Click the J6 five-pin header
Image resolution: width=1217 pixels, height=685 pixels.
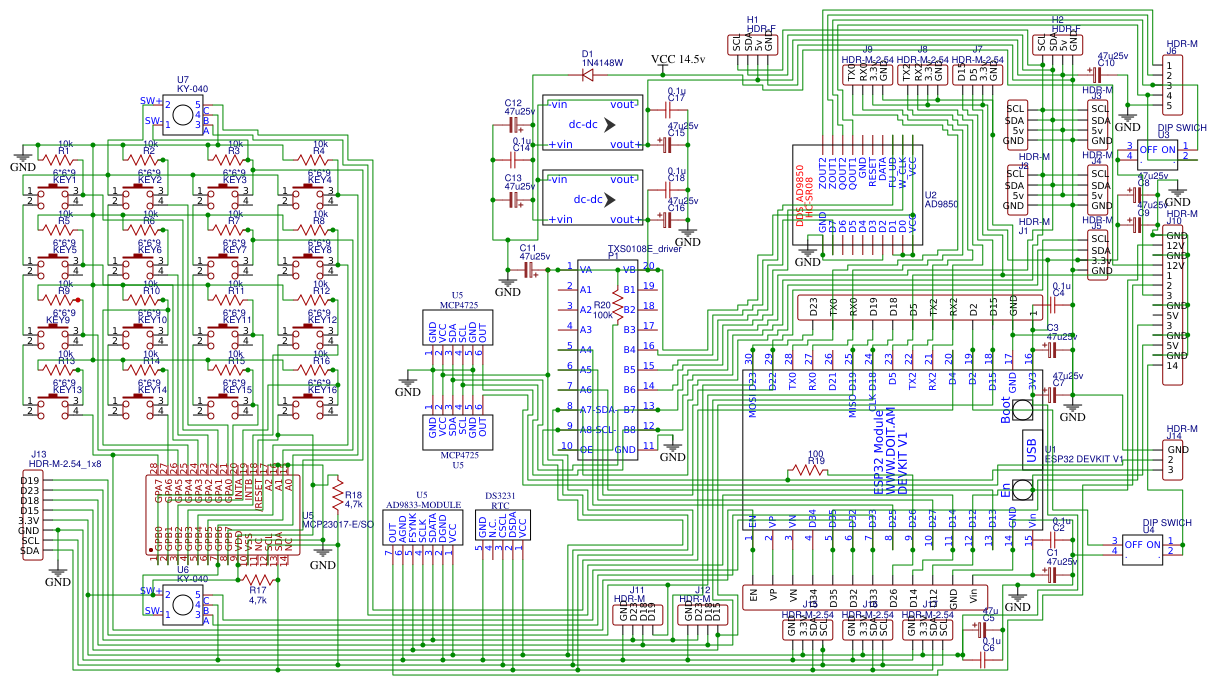pos(1173,84)
